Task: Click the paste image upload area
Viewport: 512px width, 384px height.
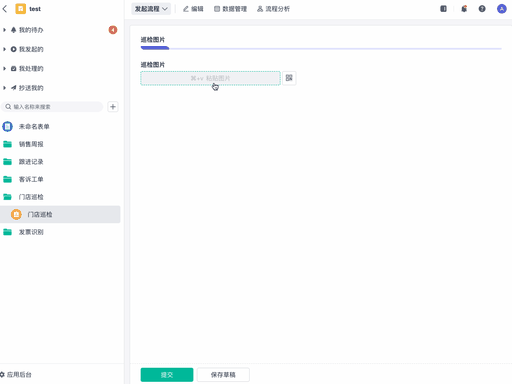Action: 210,78
